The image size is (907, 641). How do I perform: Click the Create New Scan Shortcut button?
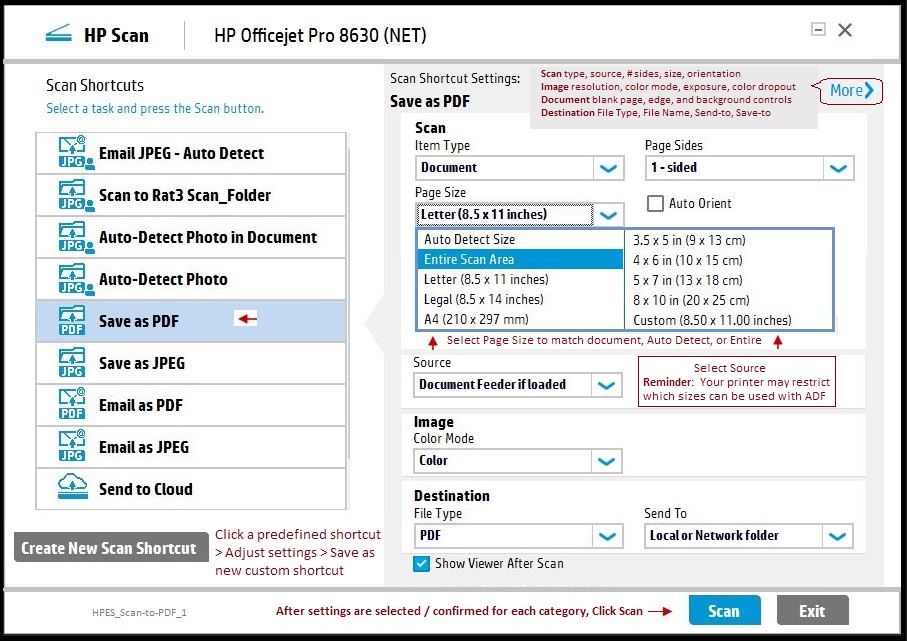click(111, 548)
